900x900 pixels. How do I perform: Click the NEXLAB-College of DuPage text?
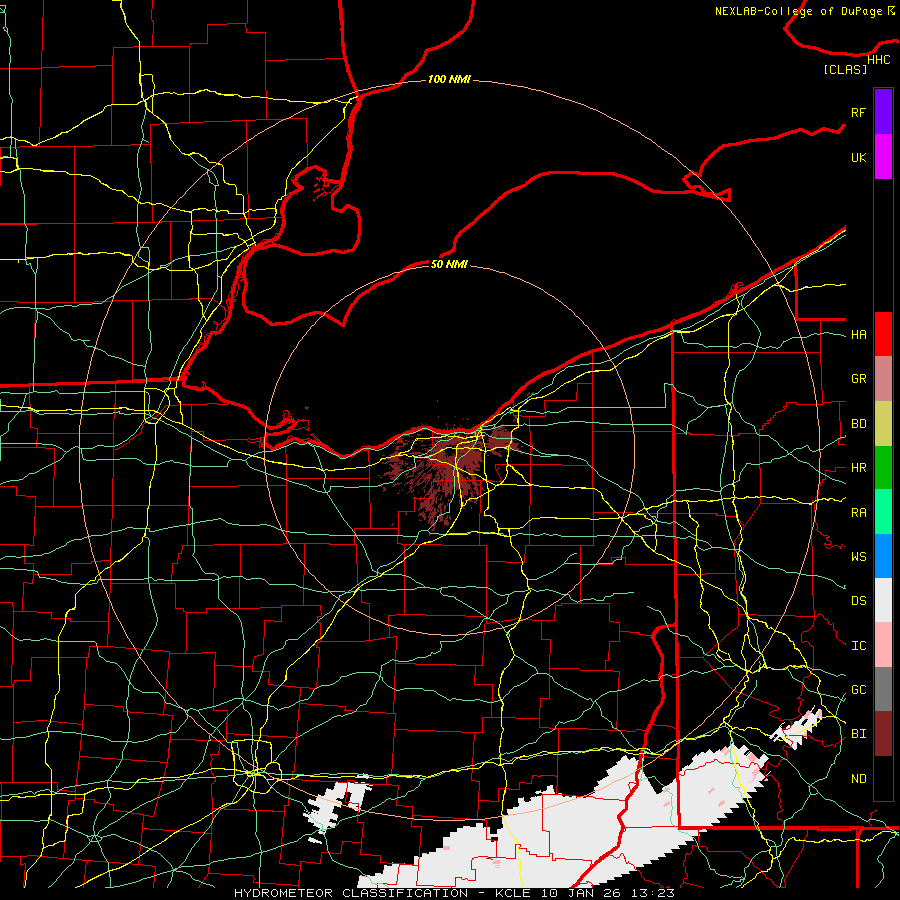pyautogui.click(x=798, y=11)
